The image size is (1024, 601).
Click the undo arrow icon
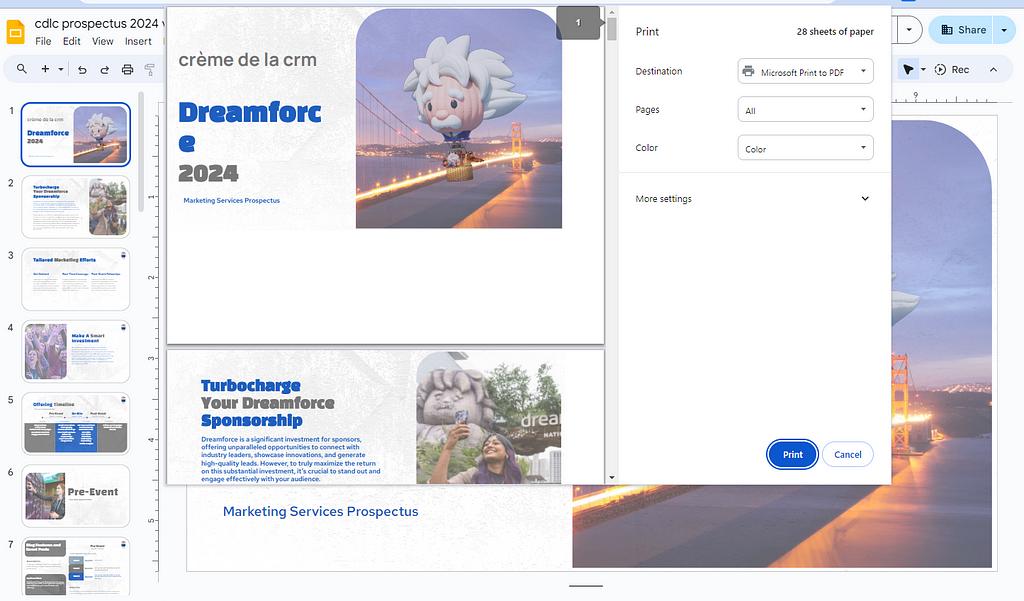(x=82, y=69)
